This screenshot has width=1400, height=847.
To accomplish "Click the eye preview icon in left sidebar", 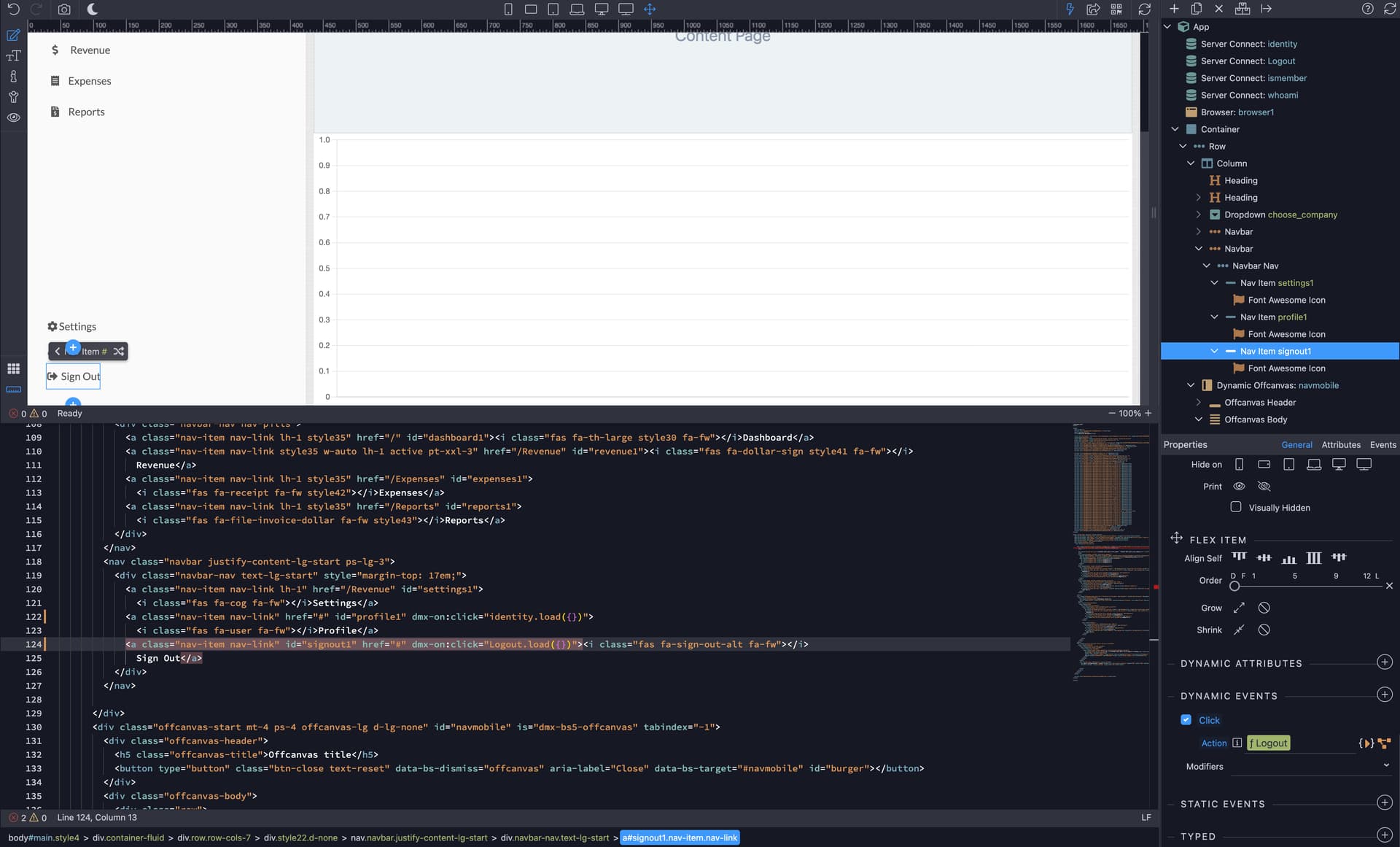I will point(13,117).
